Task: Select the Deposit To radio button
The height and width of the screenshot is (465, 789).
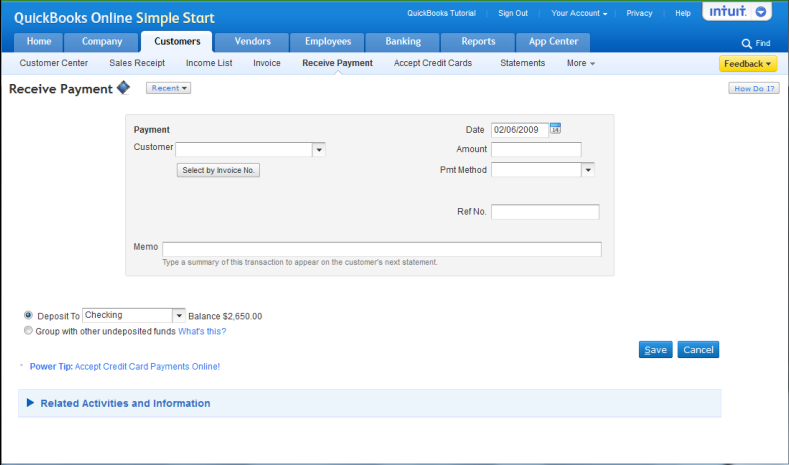Action: click(28, 315)
